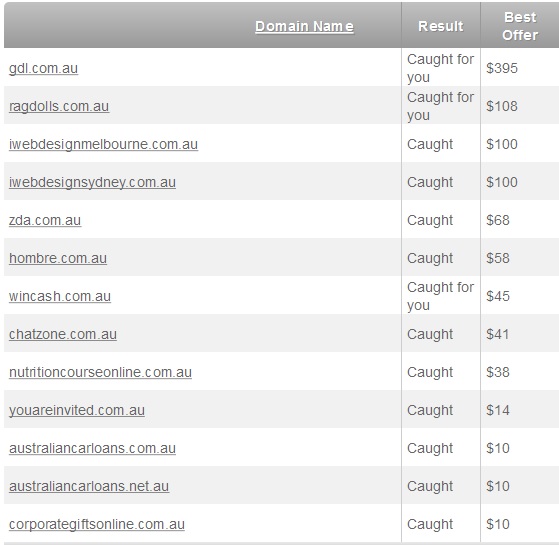Open iwebdesignsydney.com.au link
559x545 pixels.
click(92, 182)
